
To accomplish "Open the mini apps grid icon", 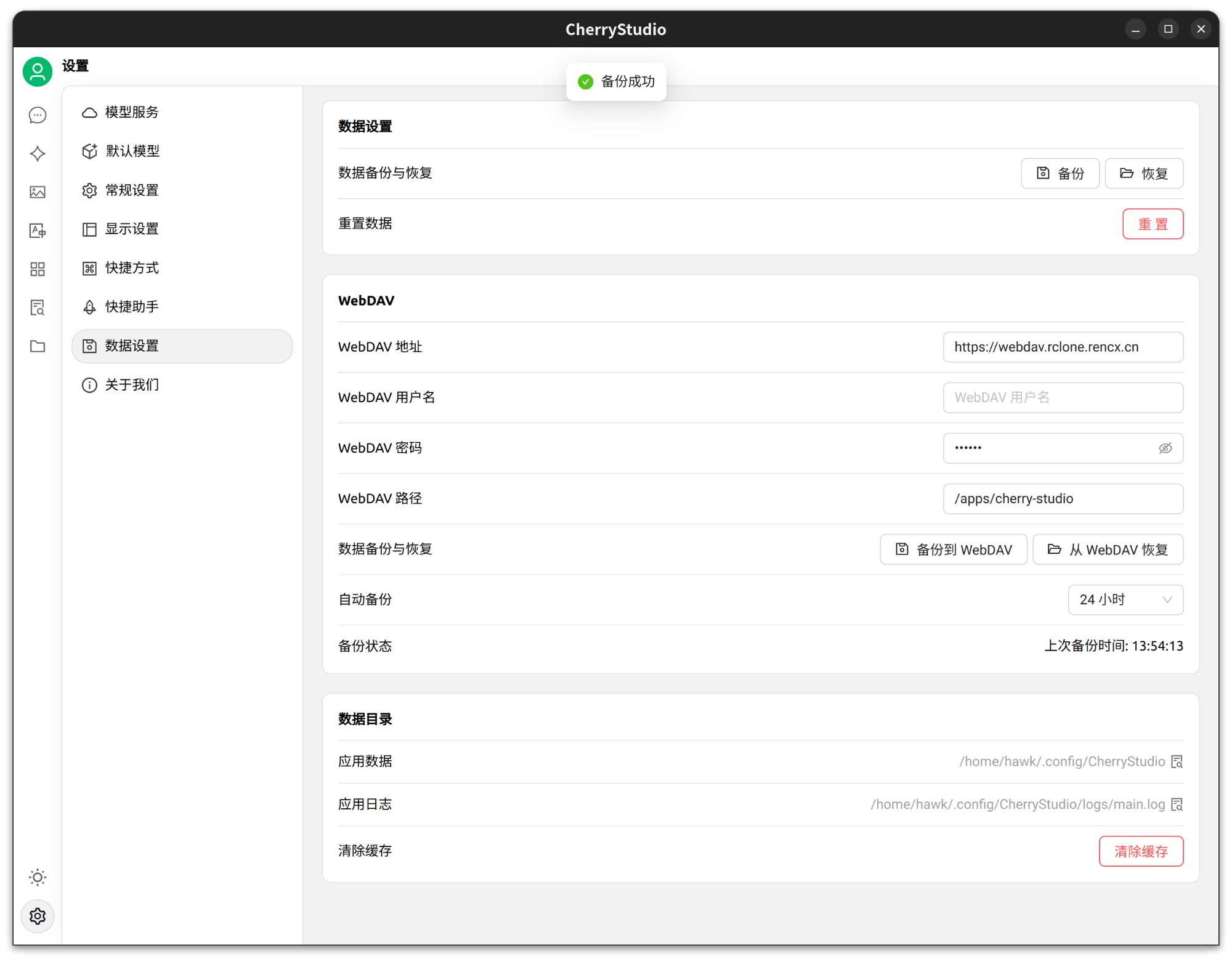I will click(37, 269).
